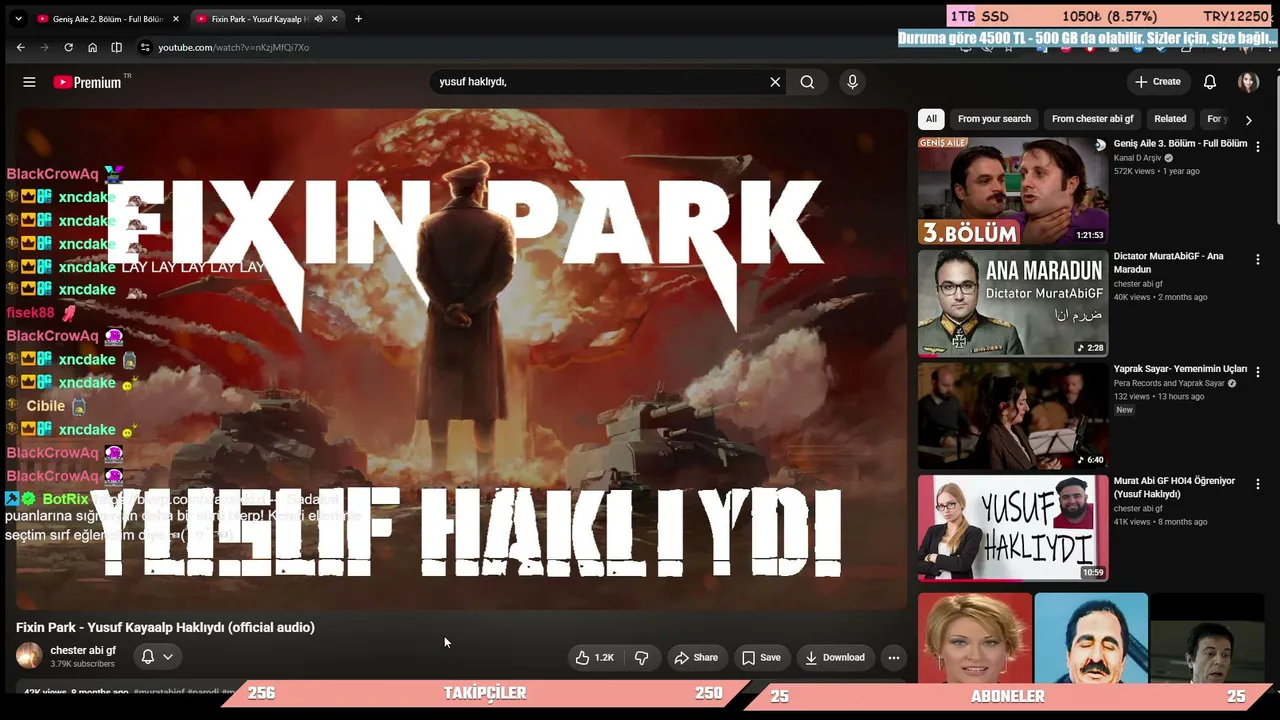Open the tab search dropdown arrow
Viewport: 1280px width, 720px height.
coord(18,18)
